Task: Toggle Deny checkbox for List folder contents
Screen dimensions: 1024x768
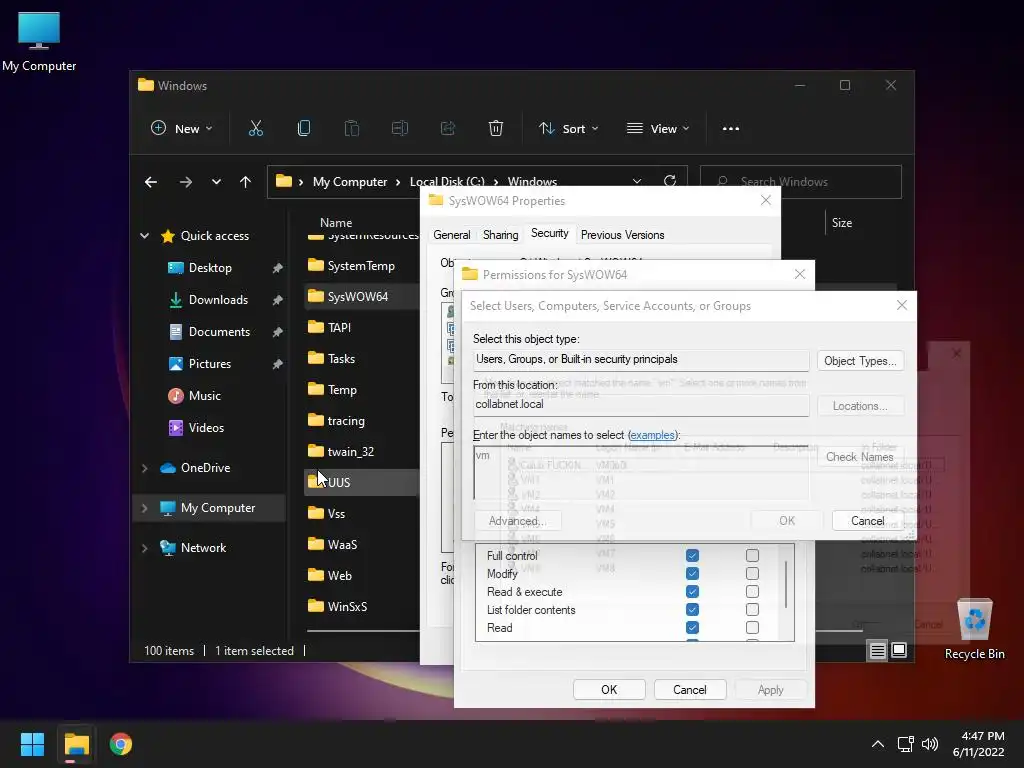Action: pos(752,609)
